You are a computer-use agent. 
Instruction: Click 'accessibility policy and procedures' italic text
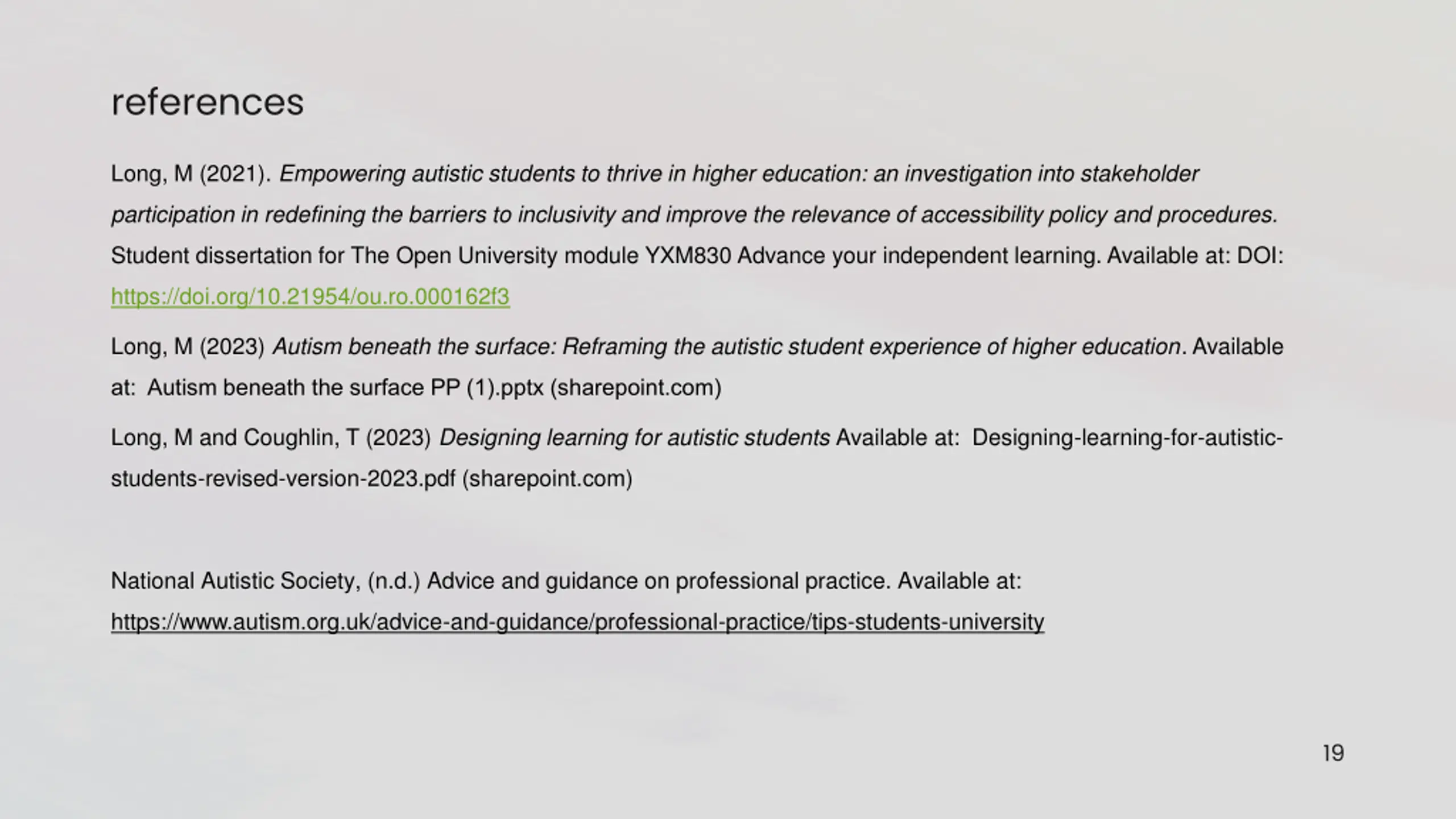click(x=1099, y=215)
